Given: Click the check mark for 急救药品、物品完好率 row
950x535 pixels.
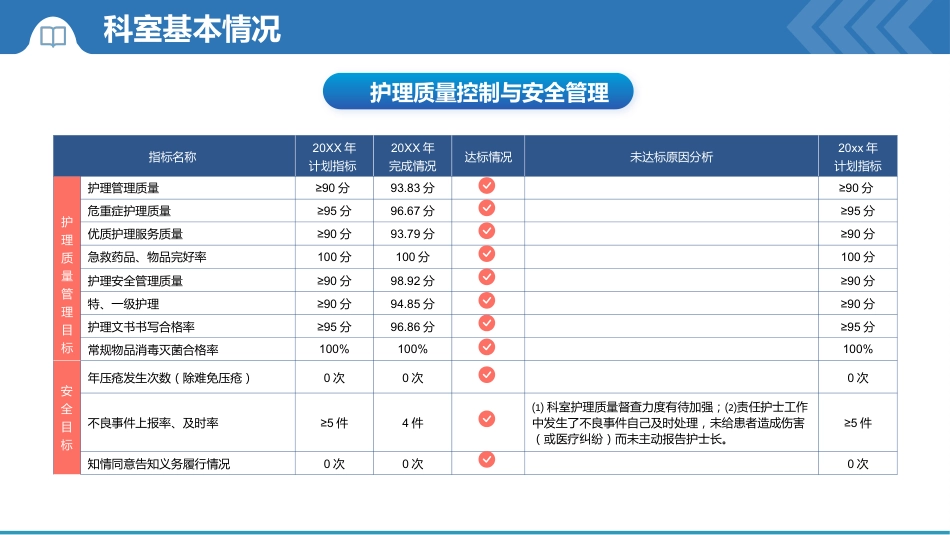Looking at the screenshot, I should pos(487,254).
